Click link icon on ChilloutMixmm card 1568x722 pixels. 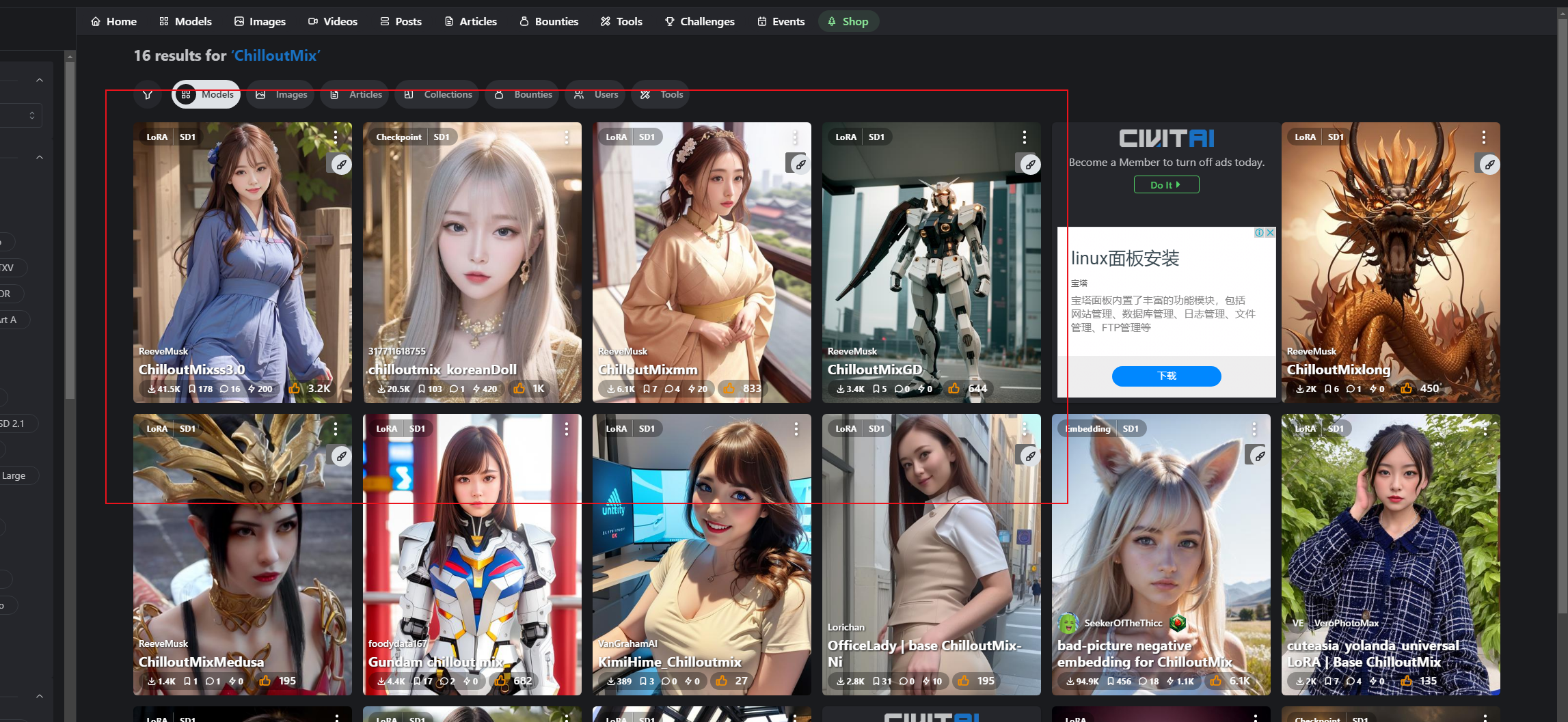point(800,164)
